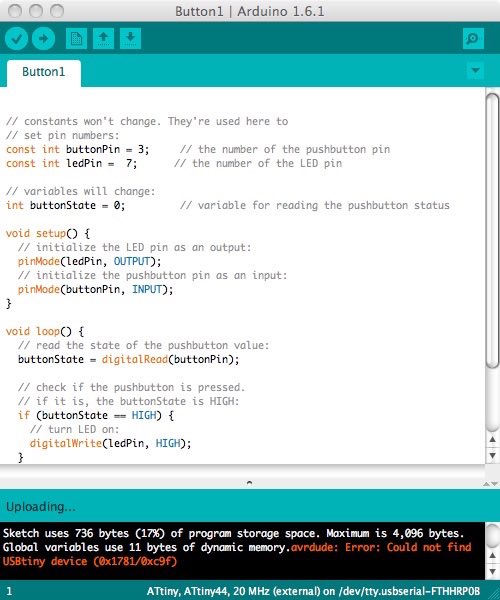
Task: Click the 'void setup() {' line
Action: tap(48, 233)
